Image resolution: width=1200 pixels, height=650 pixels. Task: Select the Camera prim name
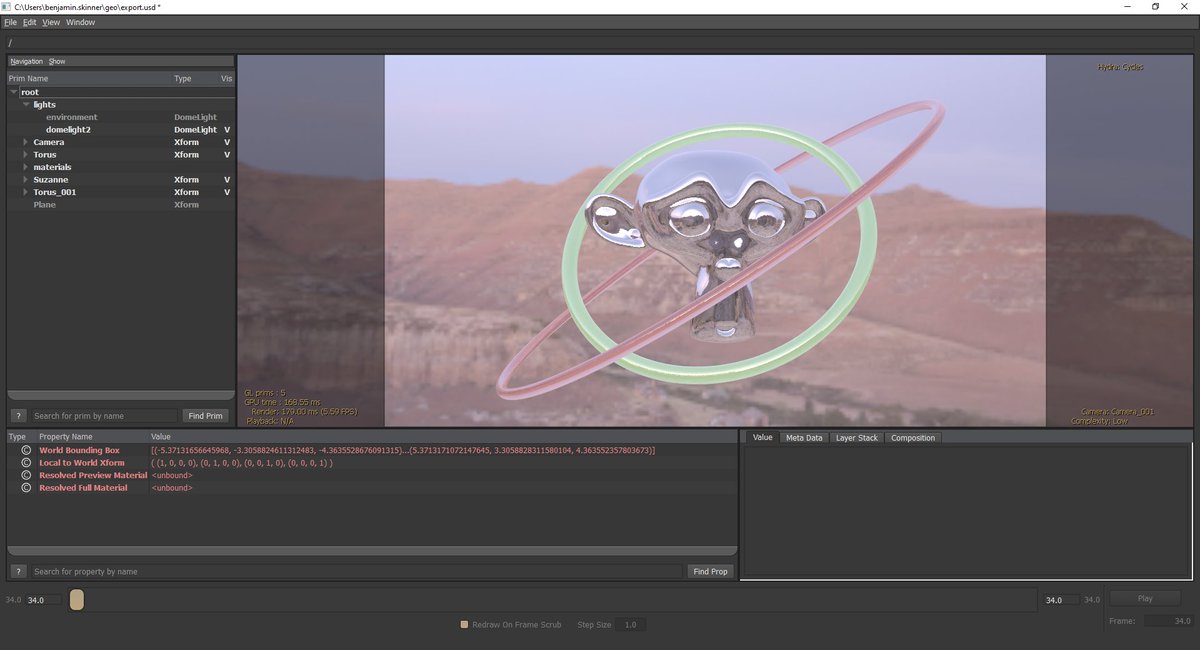48,142
